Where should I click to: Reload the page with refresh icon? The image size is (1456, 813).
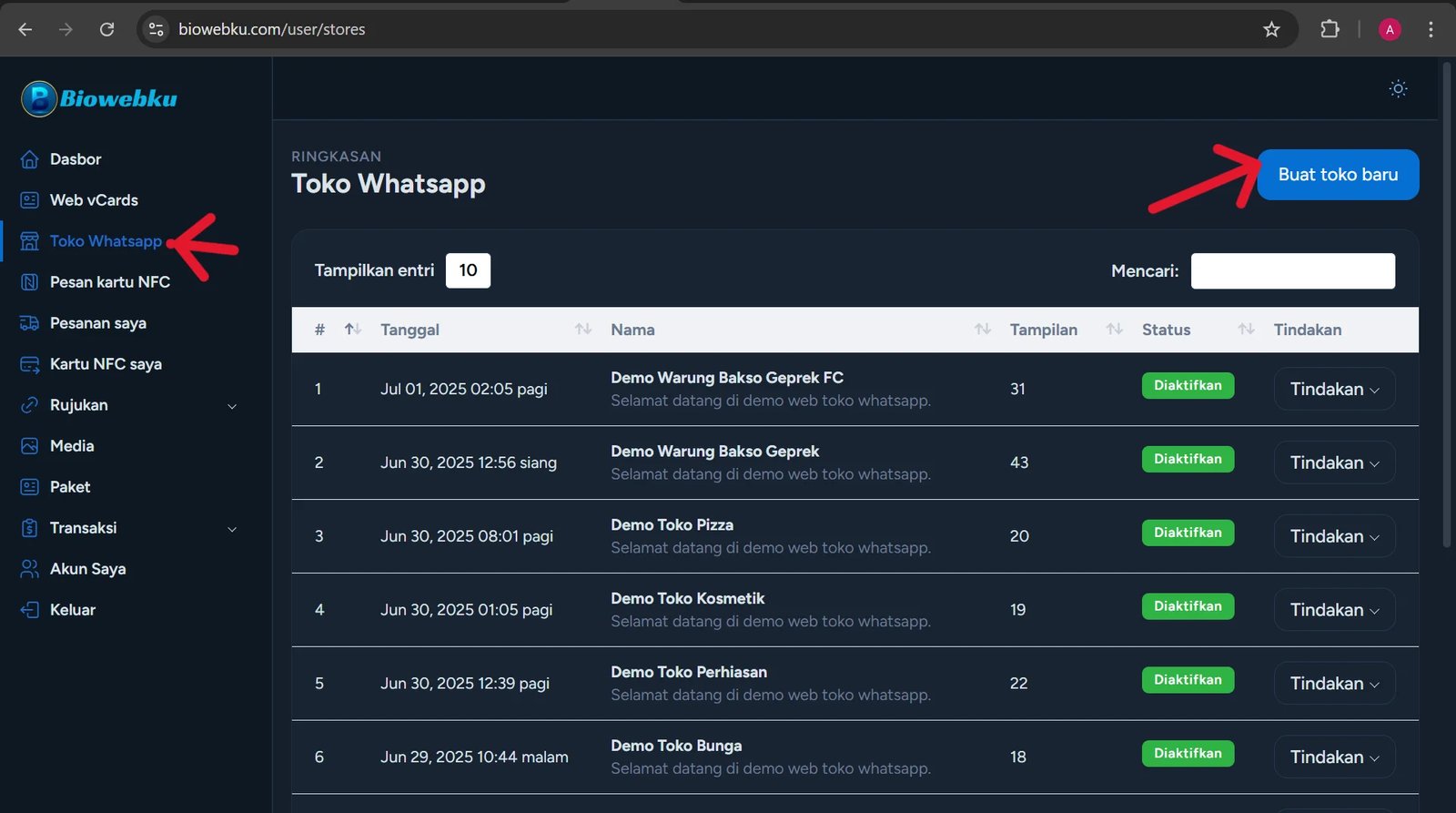106,29
